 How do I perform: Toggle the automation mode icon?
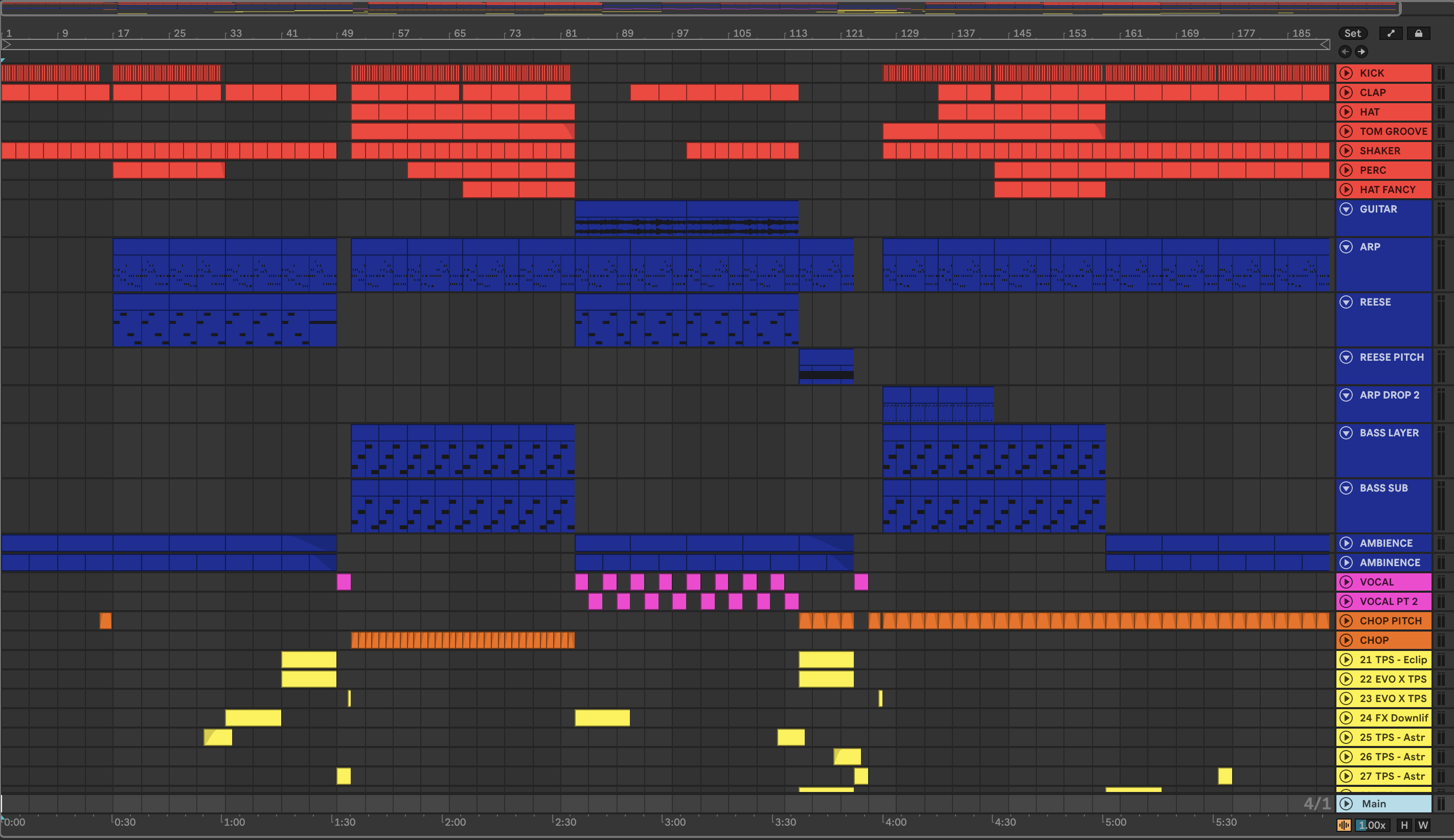pos(1391,33)
